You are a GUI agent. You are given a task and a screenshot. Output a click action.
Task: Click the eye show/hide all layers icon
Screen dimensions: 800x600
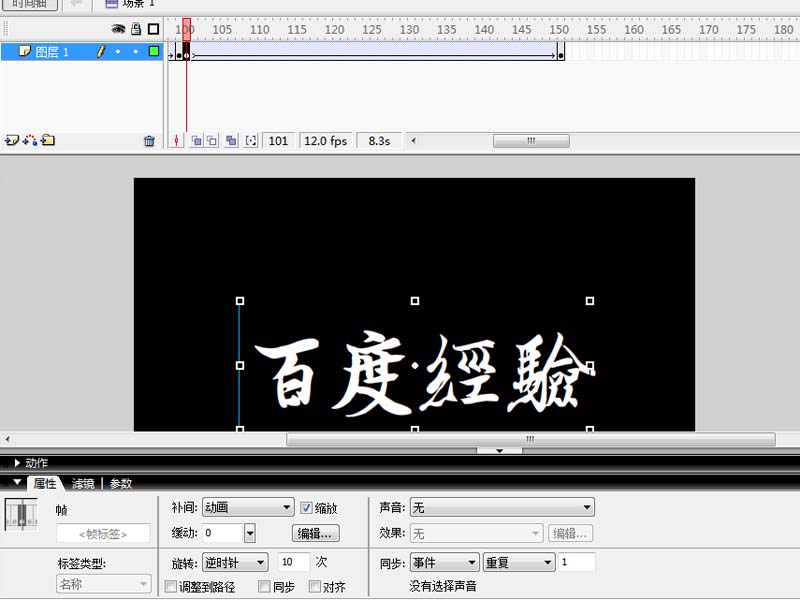coord(118,29)
